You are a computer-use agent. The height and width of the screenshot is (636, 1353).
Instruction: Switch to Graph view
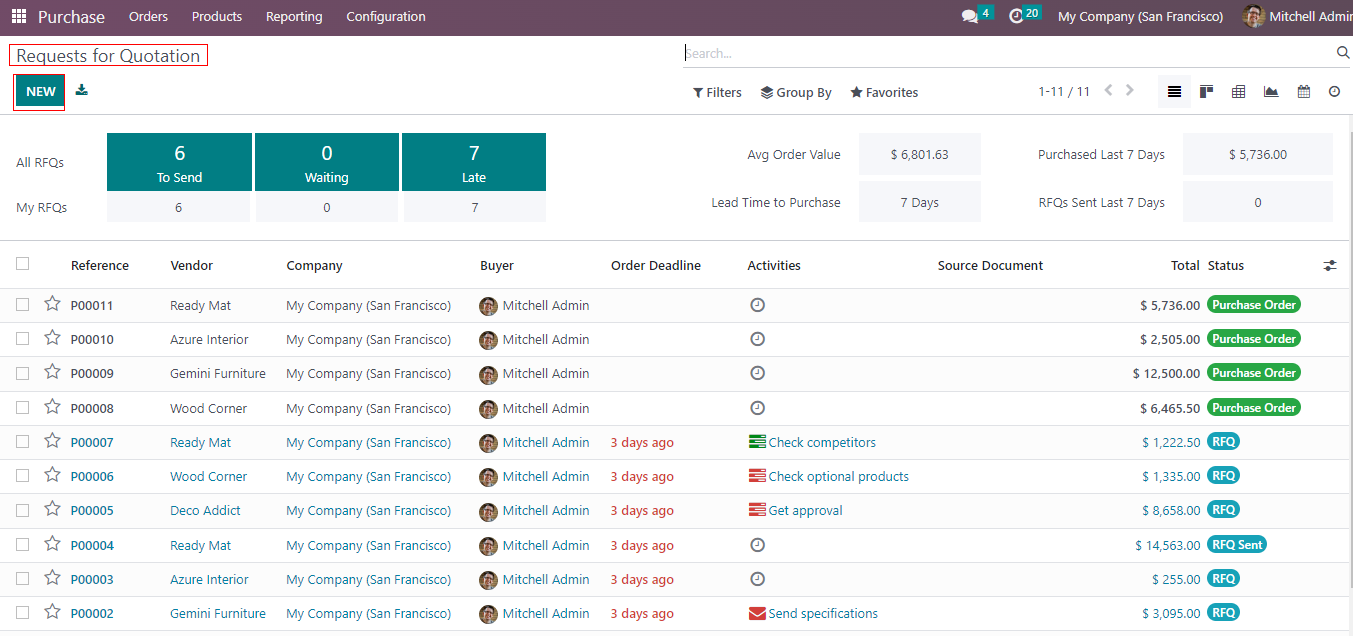tap(1271, 92)
